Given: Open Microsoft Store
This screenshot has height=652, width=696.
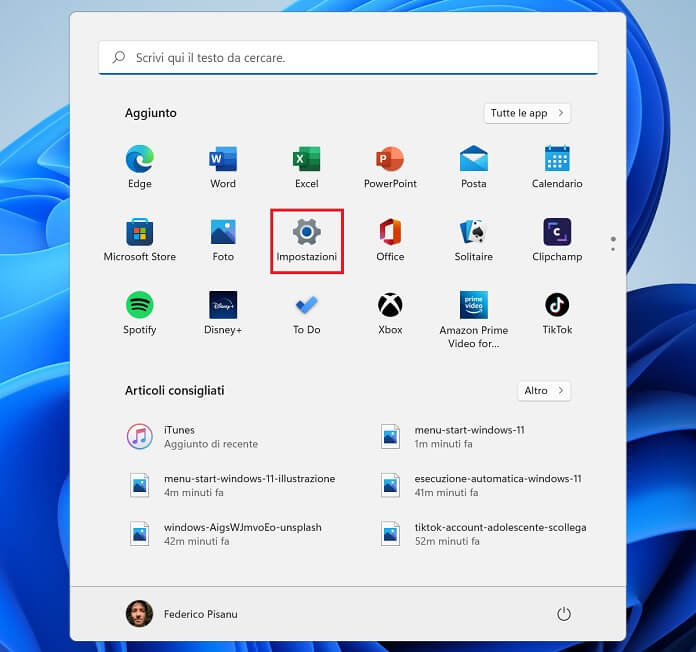Looking at the screenshot, I should 139,241.
